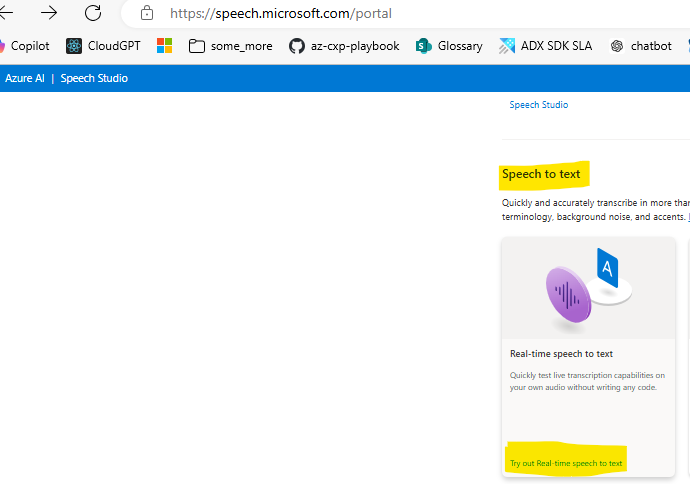690x484 pixels.
Task: Open the ADX SDK SLA bookmark
Action: point(556,46)
